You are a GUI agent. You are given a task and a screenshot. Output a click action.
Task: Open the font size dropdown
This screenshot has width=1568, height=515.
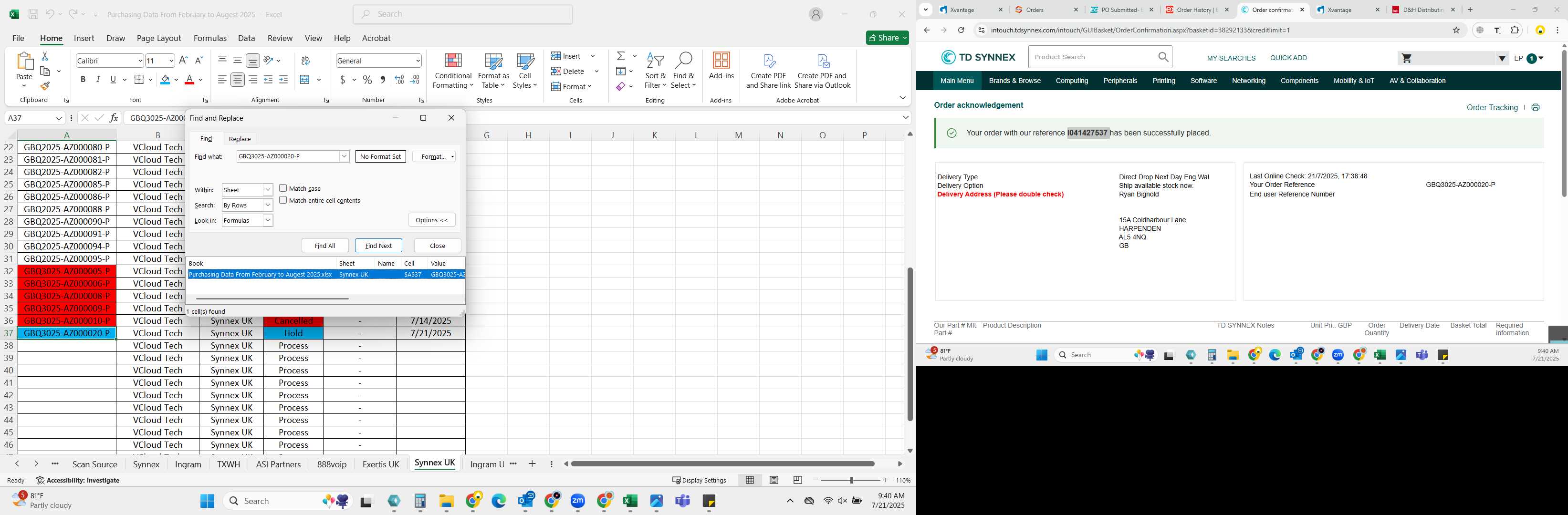(172, 61)
